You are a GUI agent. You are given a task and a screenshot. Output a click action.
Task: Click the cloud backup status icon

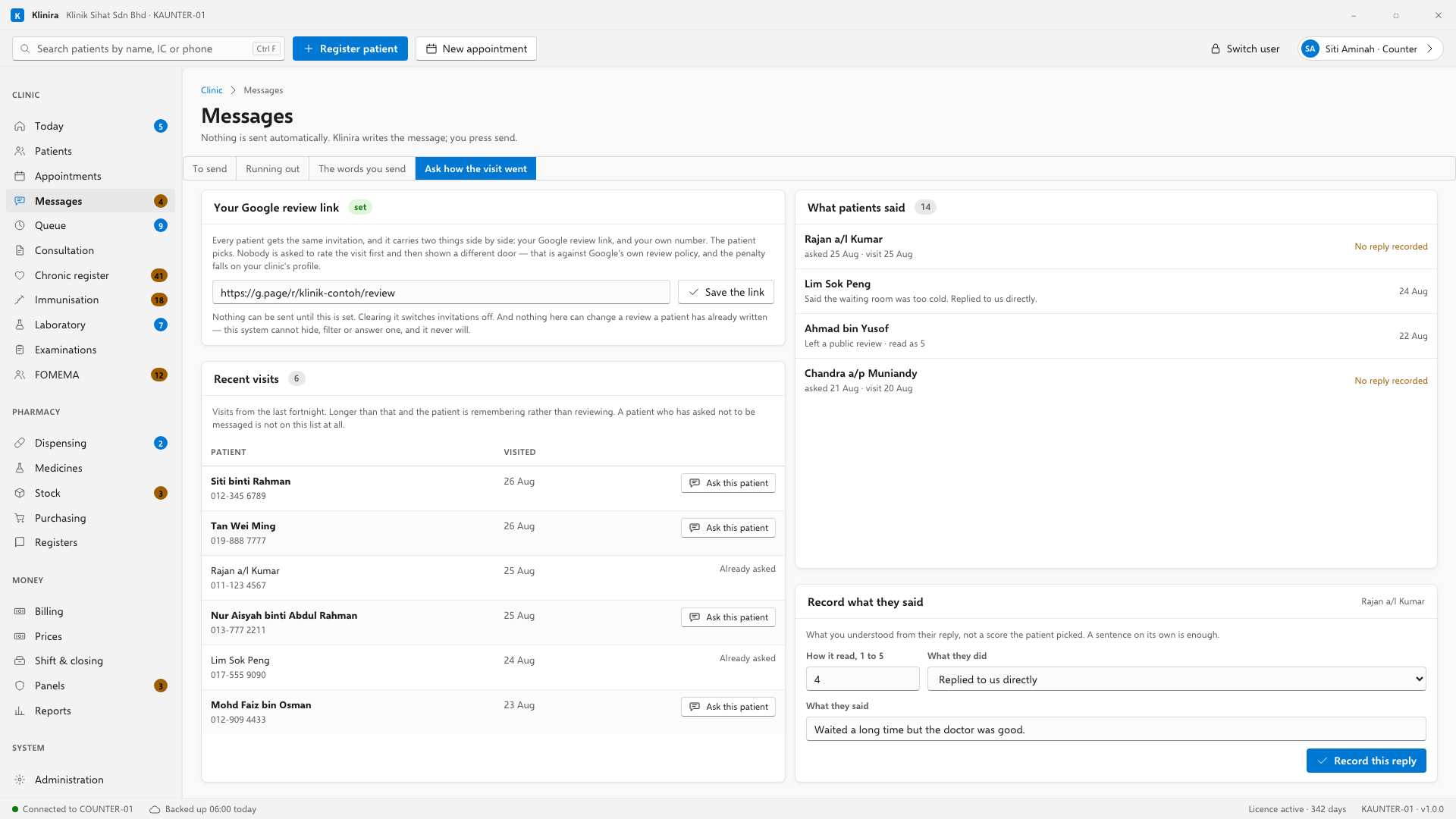point(155,809)
